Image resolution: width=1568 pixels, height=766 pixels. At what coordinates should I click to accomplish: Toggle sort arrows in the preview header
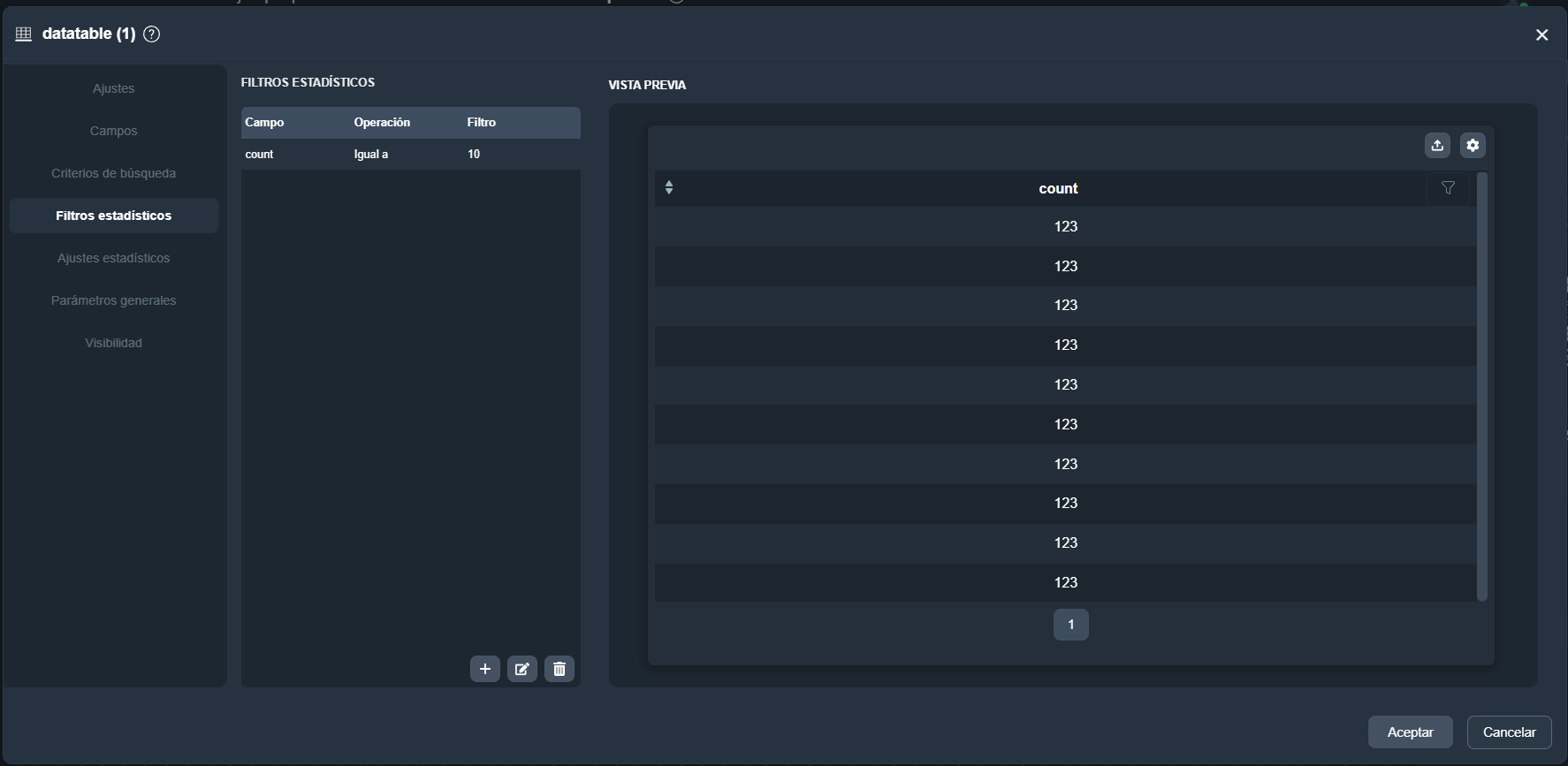click(669, 187)
